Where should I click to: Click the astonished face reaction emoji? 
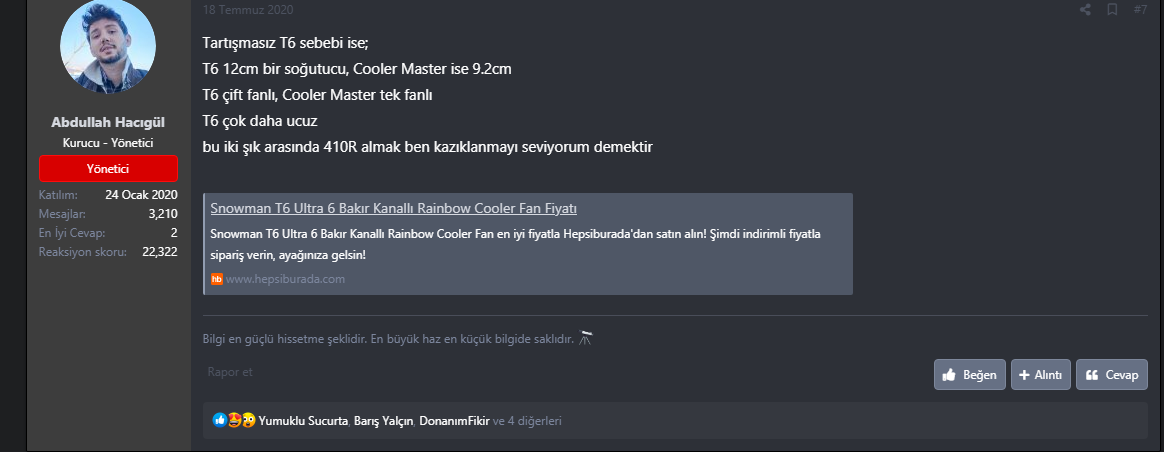pos(246,421)
